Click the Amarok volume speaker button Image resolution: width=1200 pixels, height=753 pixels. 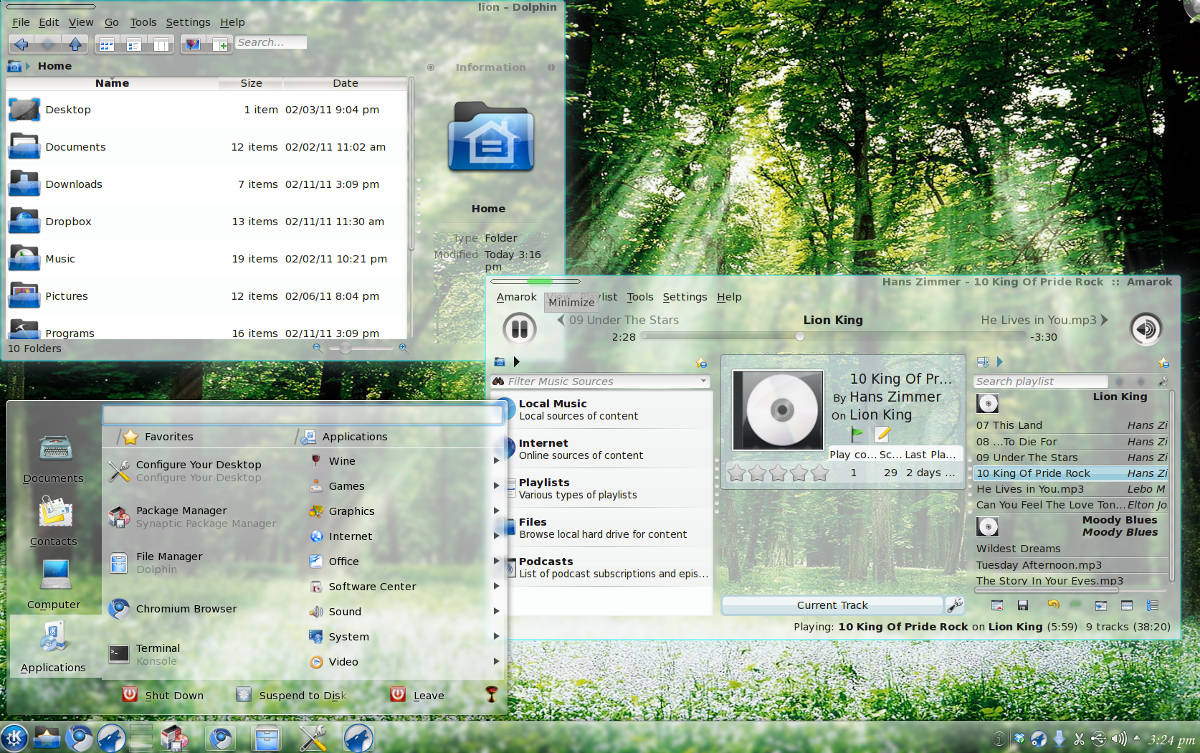pyautogui.click(x=1146, y=329)
